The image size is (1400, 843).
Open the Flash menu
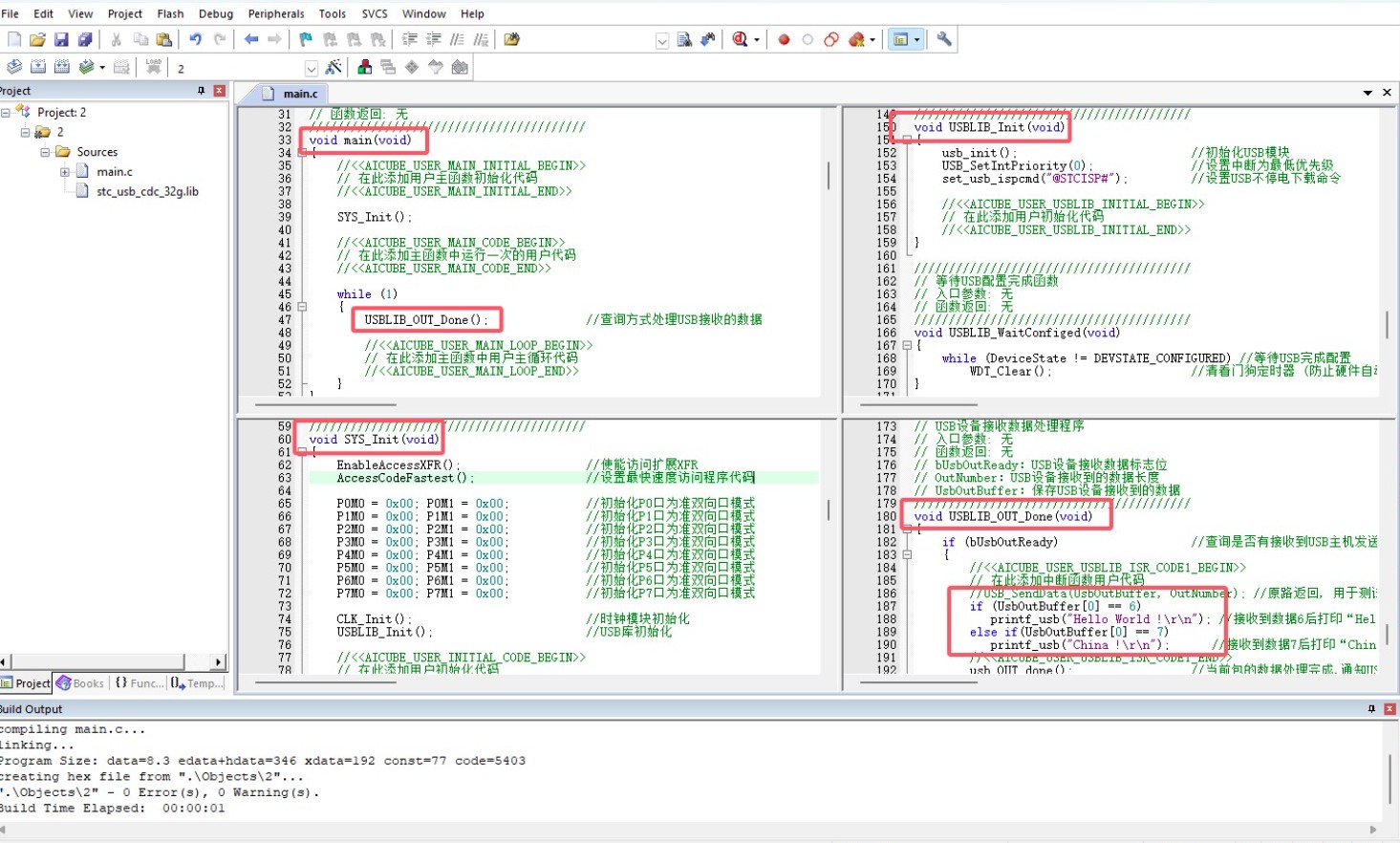point(170,13)
